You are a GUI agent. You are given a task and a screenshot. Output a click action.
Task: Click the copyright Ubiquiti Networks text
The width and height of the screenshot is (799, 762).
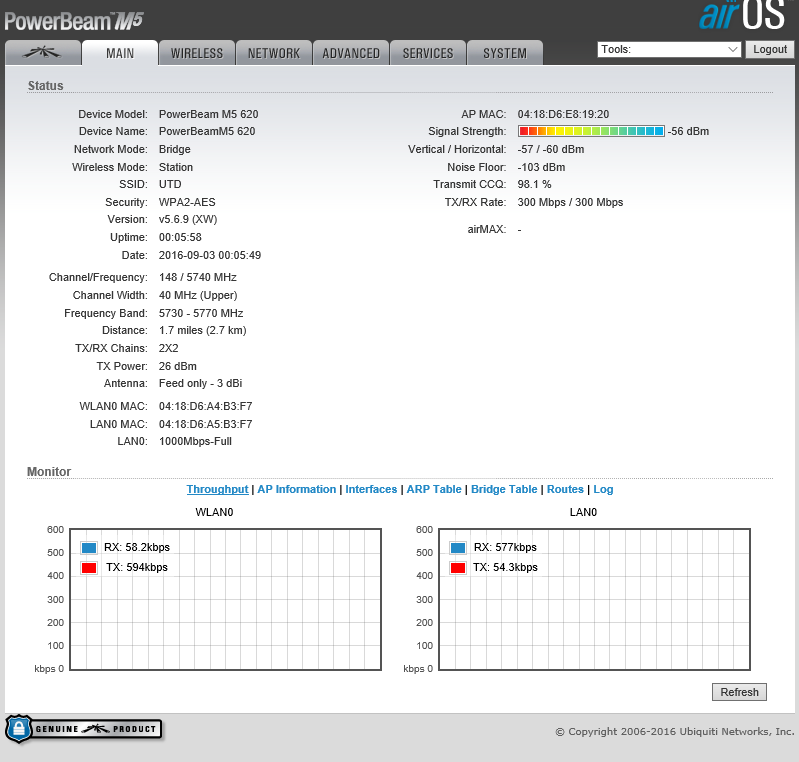674,731
